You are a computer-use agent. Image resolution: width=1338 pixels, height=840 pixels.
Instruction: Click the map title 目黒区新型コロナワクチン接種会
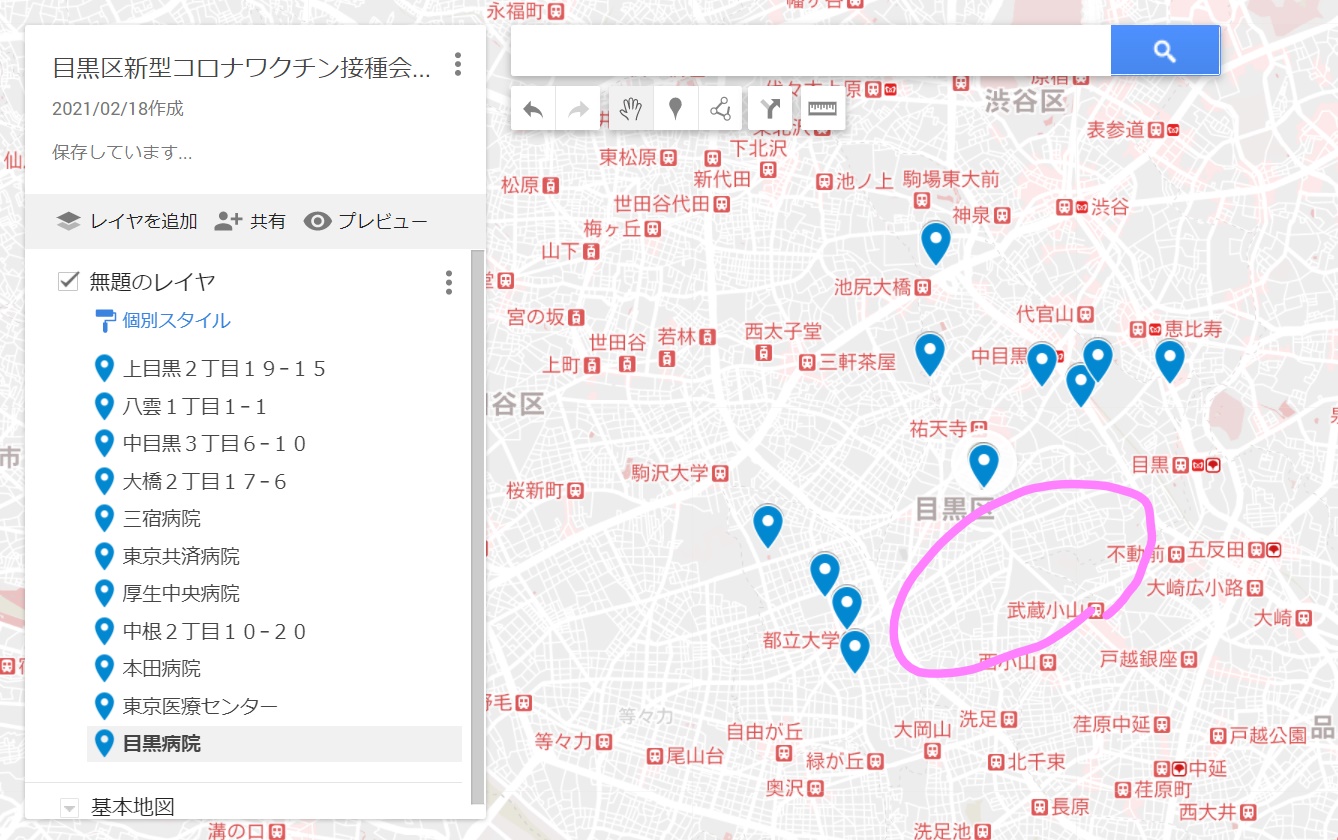click(241, 68)
